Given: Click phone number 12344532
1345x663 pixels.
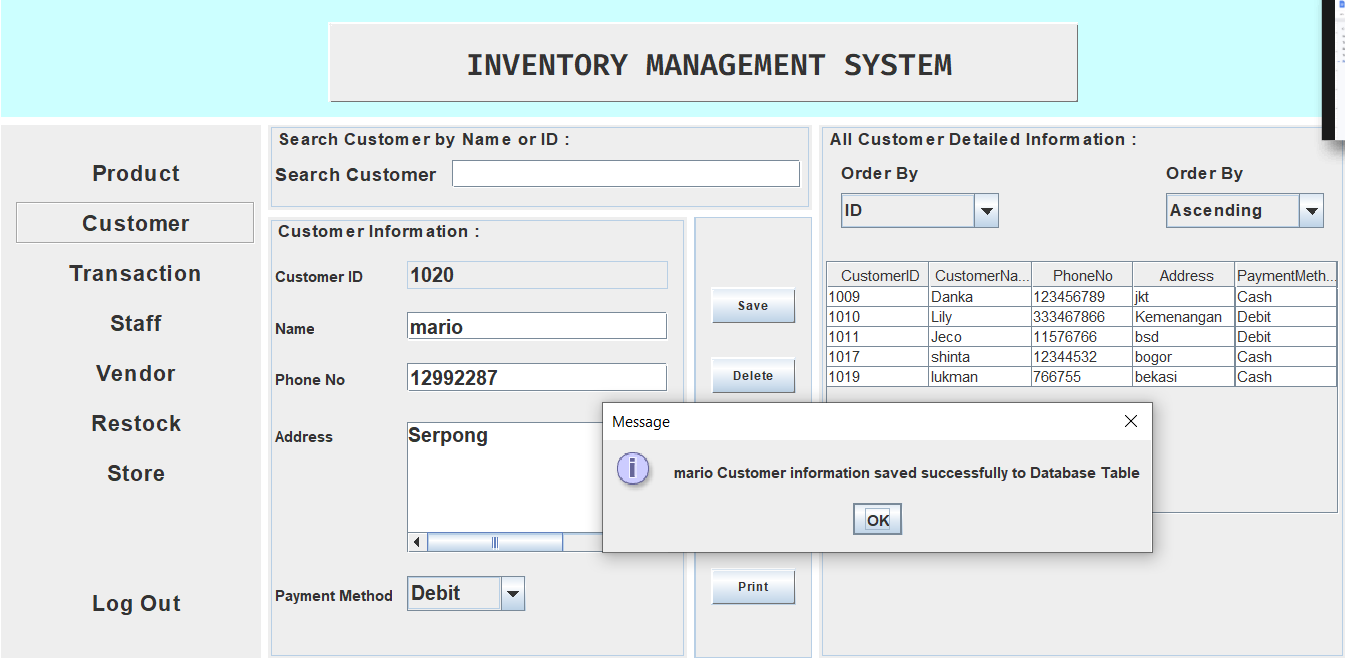Looking at the screenshot, I should (x=1082, y=357).
